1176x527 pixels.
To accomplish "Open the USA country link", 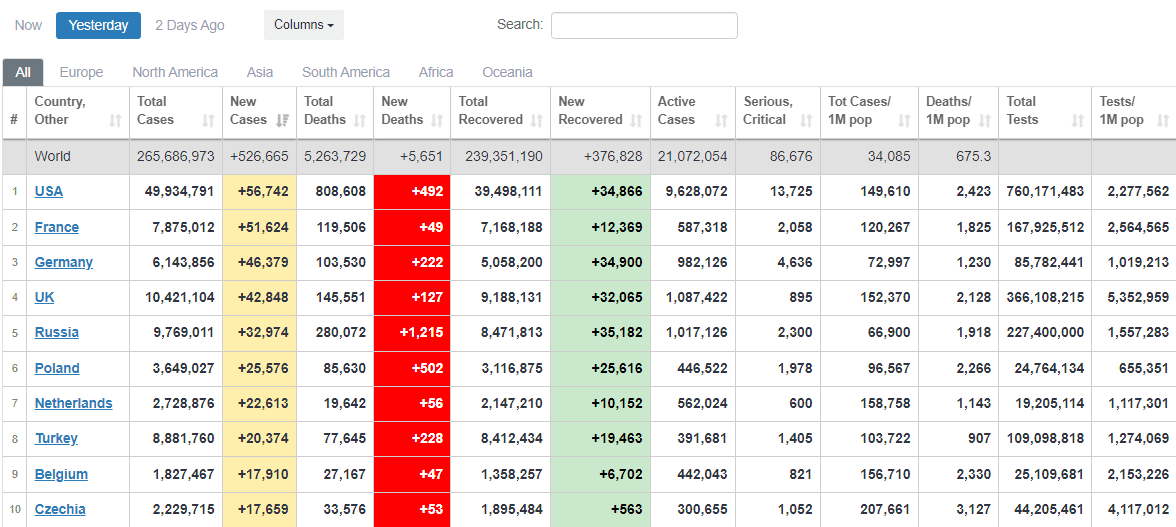I will (x=49, y=191).
